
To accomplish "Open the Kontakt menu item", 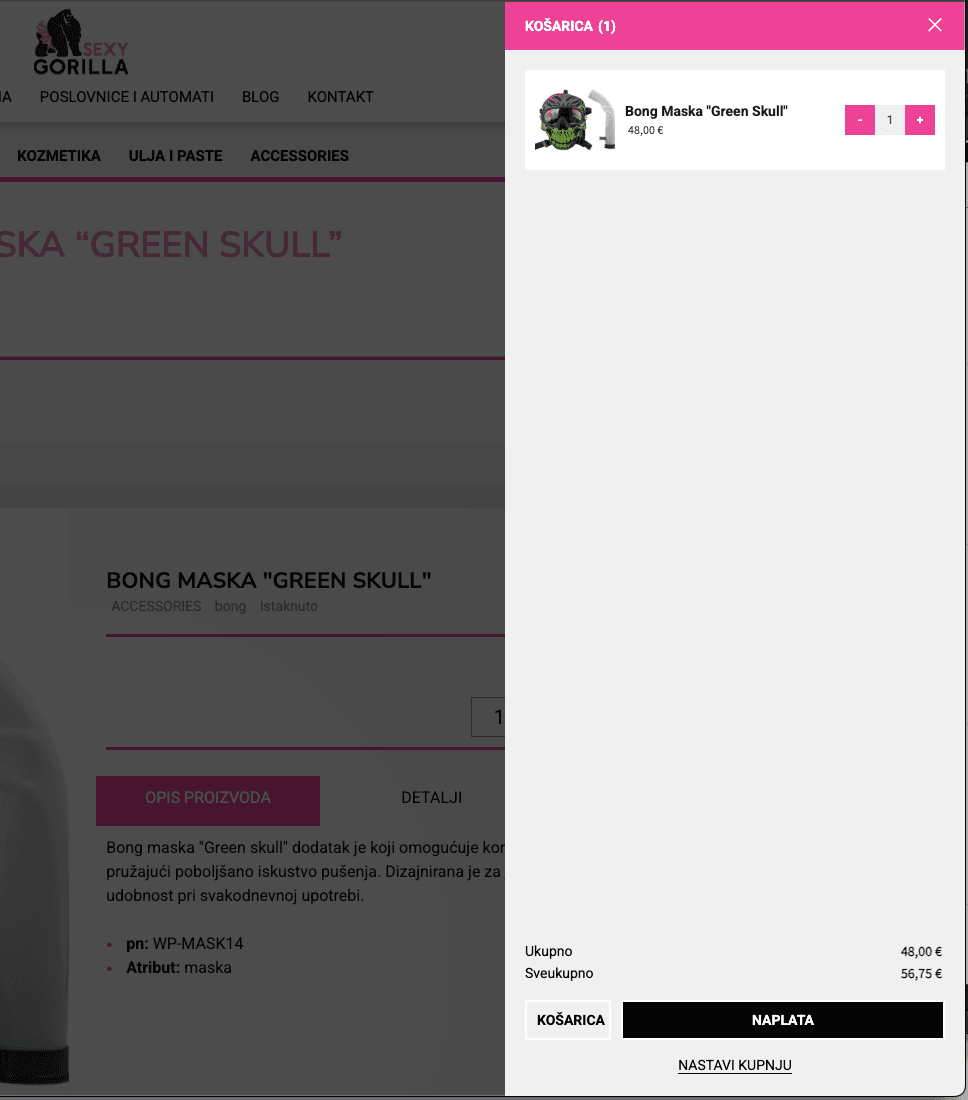I will pos(340,97).
